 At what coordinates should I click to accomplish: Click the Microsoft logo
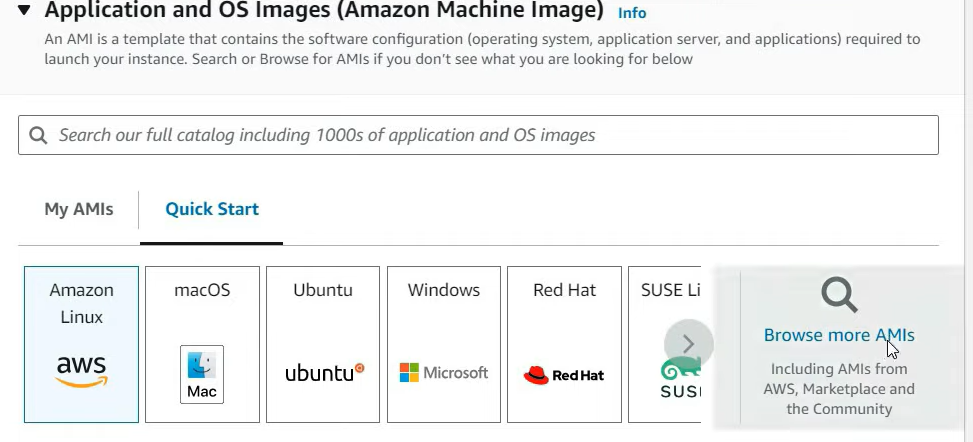click(x=444, y=372)
